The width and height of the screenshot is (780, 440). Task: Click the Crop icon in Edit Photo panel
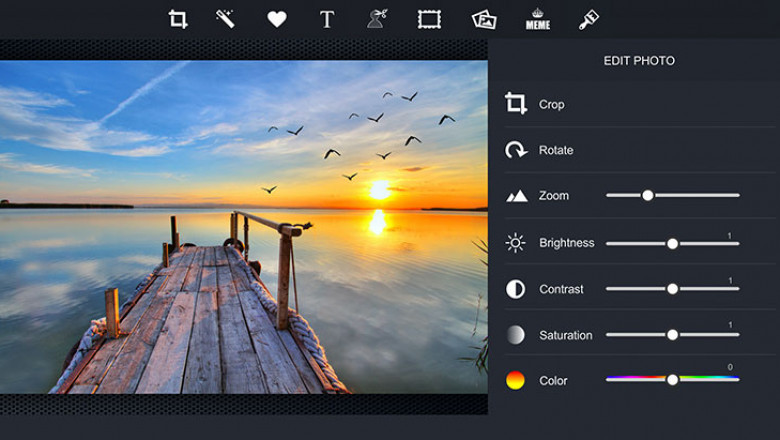pyautogui.click(x=516, y=103)
